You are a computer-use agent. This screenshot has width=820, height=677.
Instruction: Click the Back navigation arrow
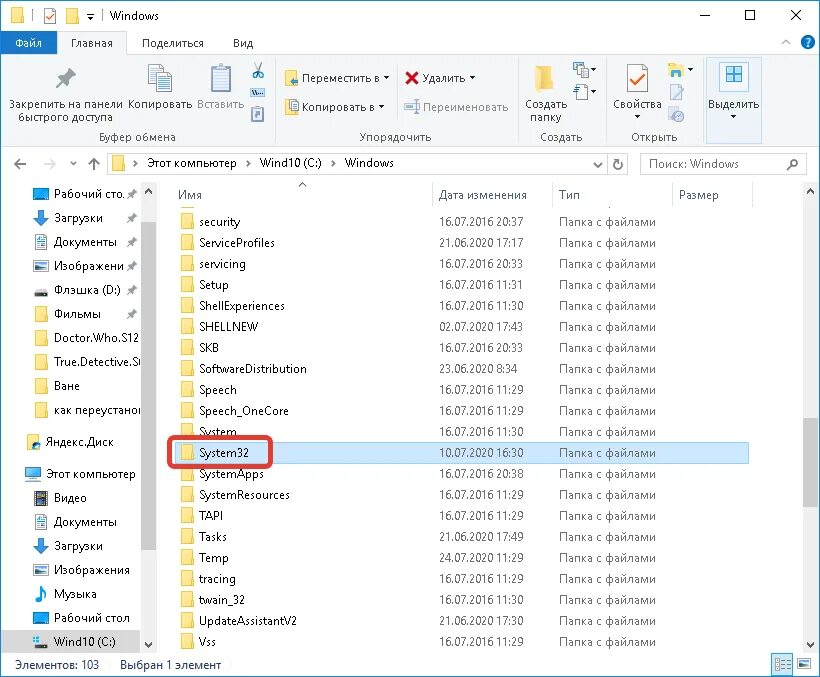coord(20,164)
